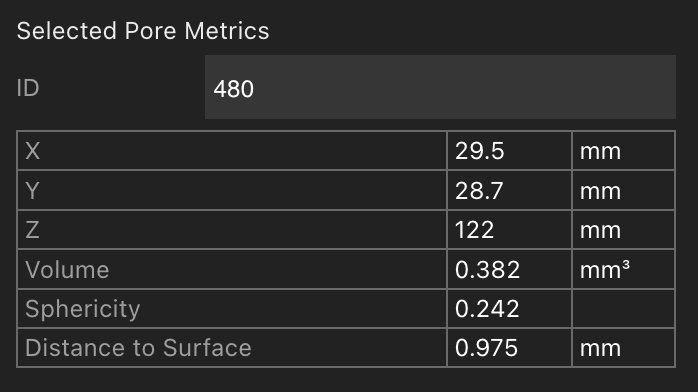Click the Selected Pore Metrics heading
Image resolution: width=698 pixels, height=392 pixels.
pyautogui.click(x=143, y=31)
